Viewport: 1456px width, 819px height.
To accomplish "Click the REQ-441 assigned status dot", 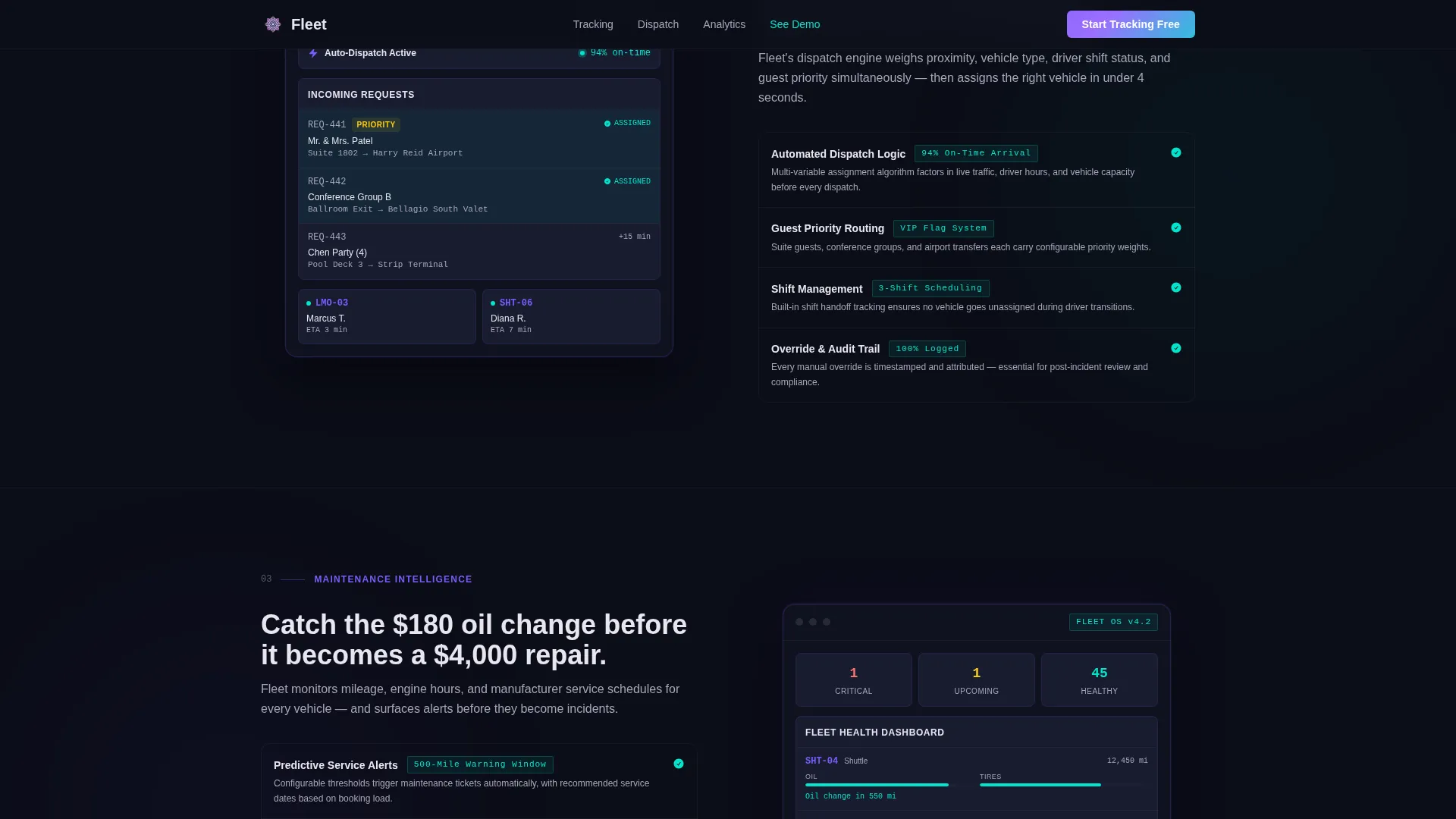I will [x=607, y=124].
